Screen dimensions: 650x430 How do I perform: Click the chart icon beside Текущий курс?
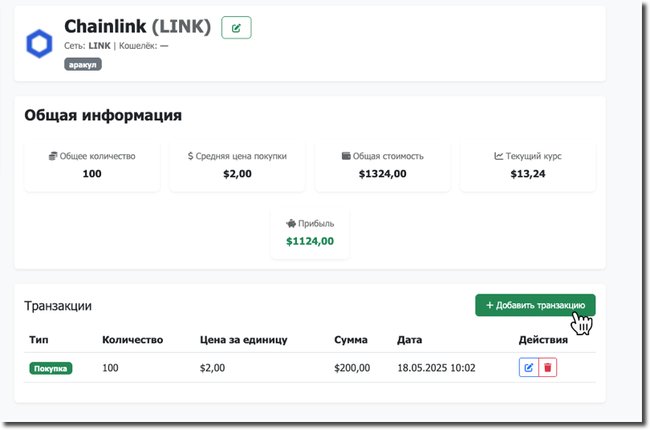(498, 156)
